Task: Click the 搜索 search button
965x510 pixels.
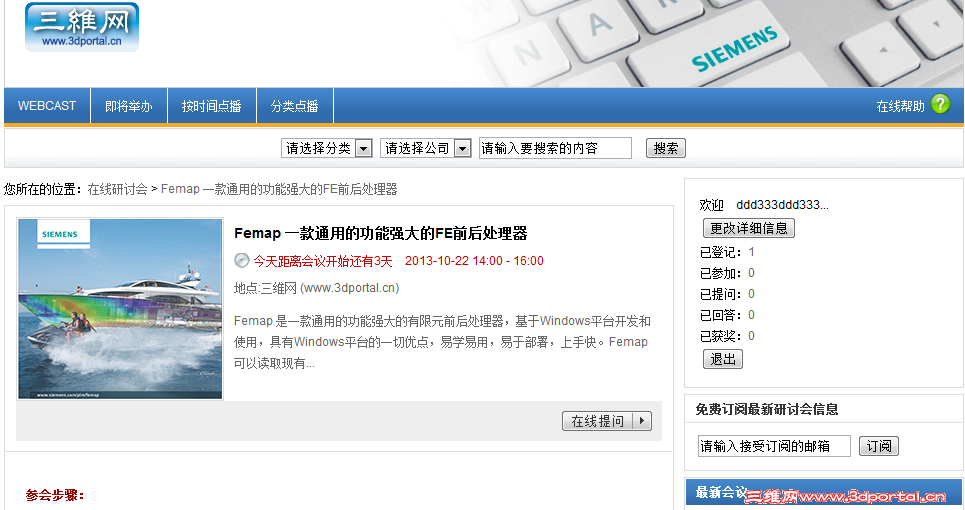Action: click(x=665, y=148)
